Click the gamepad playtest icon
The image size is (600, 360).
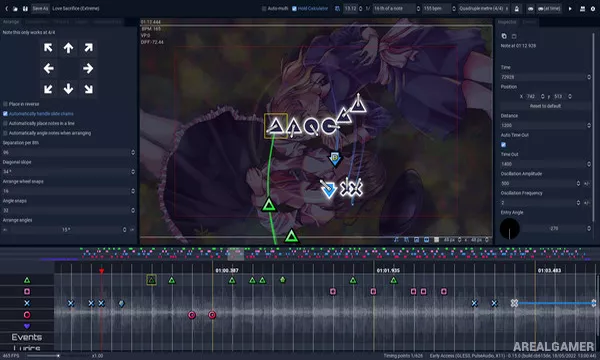[x=530, y=8]
